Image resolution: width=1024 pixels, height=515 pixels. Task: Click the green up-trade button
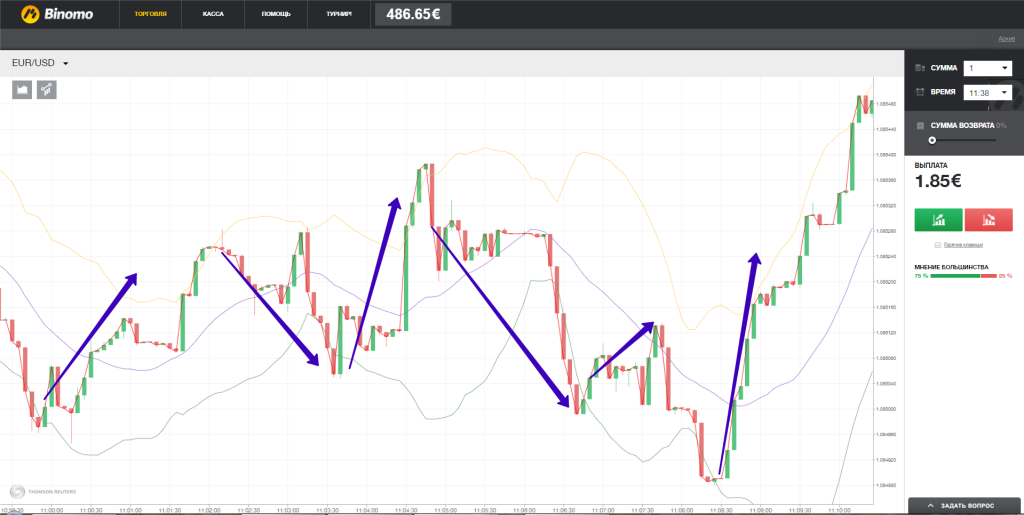[x=938, y=220]
